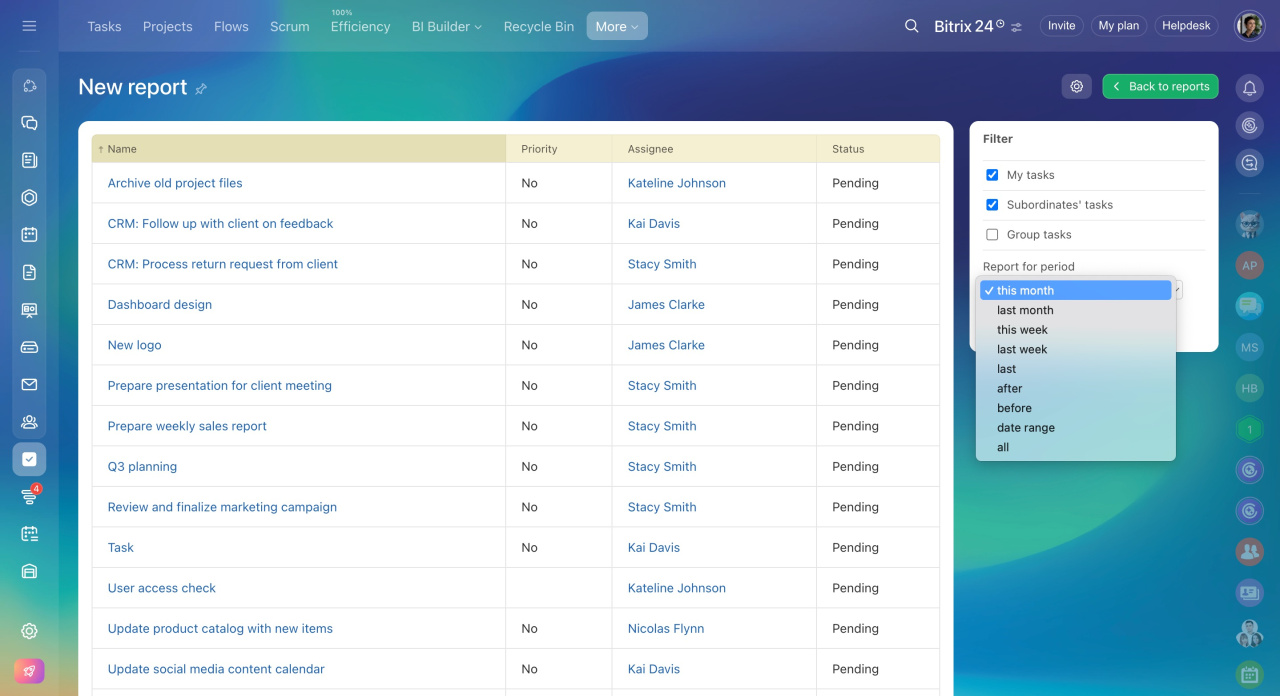This screenshot has width=1280, height=696.
Task: Open the user profile avatar
Action: click(x=1249, y=26)
